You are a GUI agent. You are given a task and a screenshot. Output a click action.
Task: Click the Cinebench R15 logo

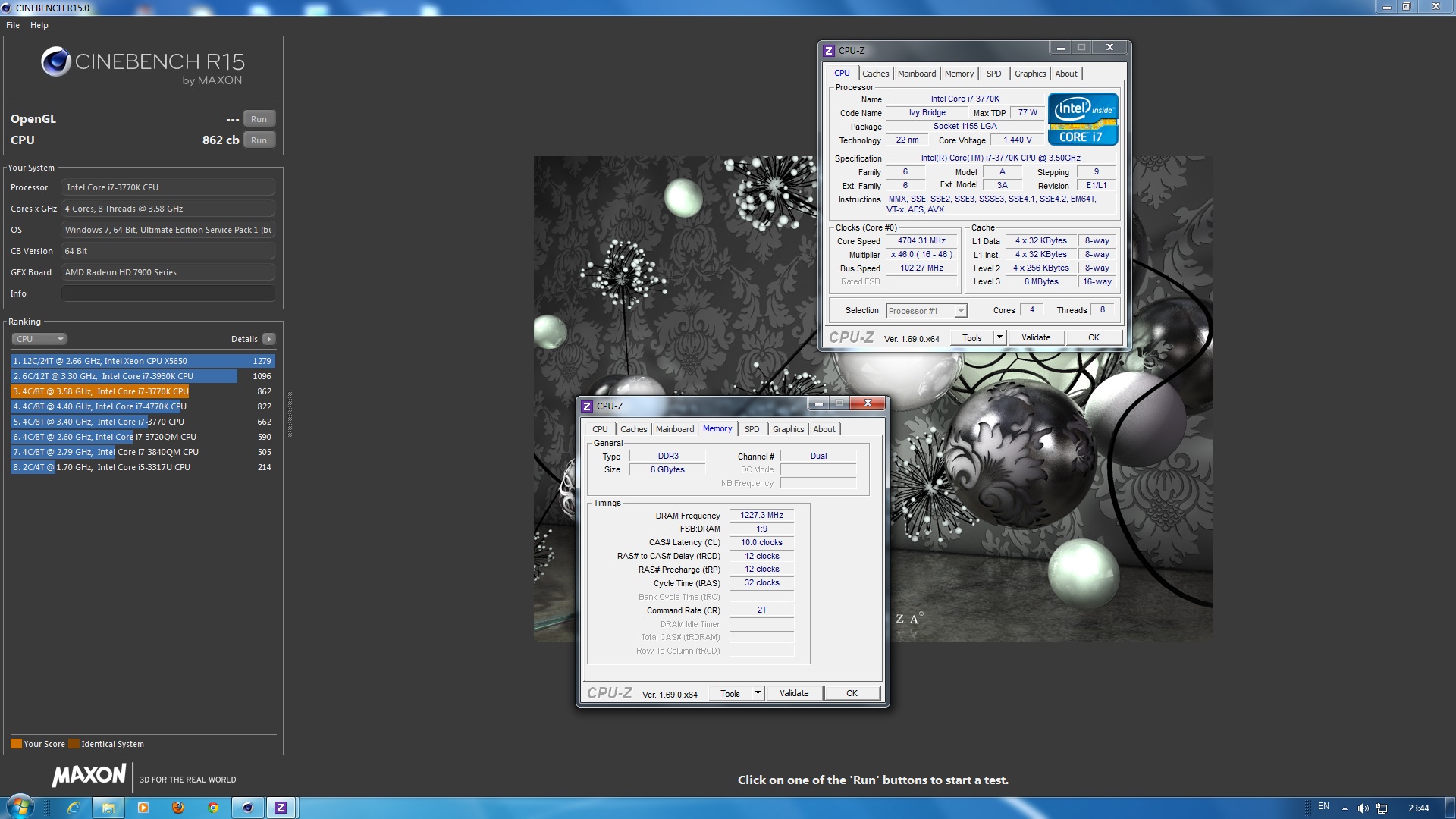click(143, 67)
